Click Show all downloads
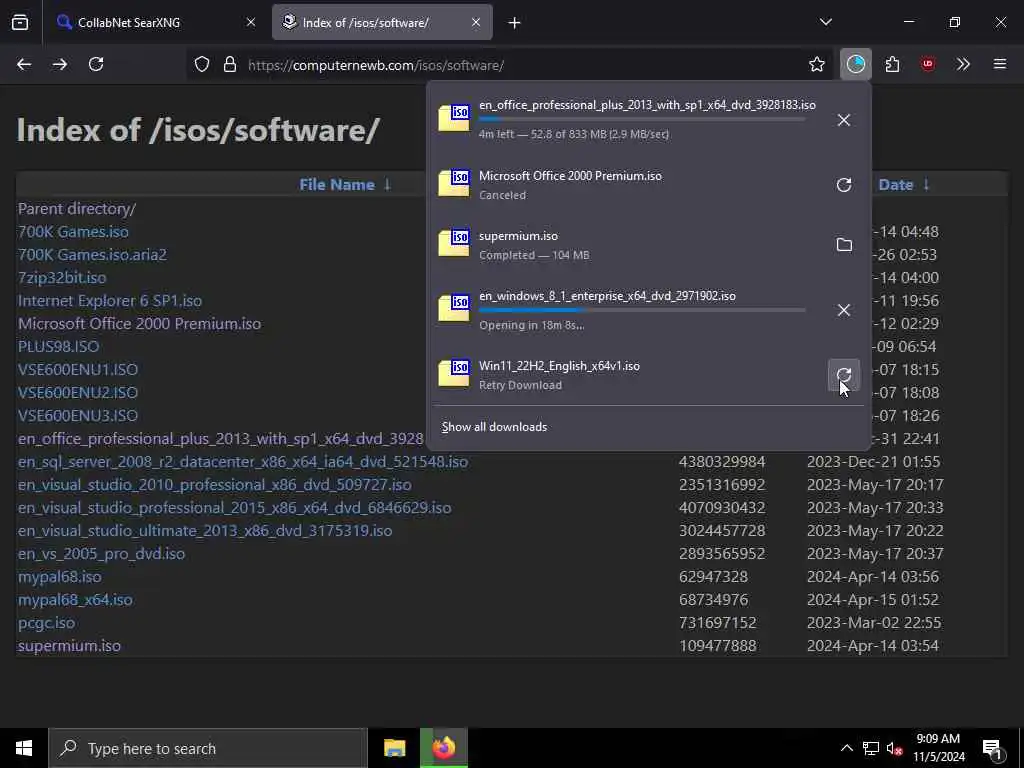The width and height of the screenshot is (1024, 768). click(494, 427)
